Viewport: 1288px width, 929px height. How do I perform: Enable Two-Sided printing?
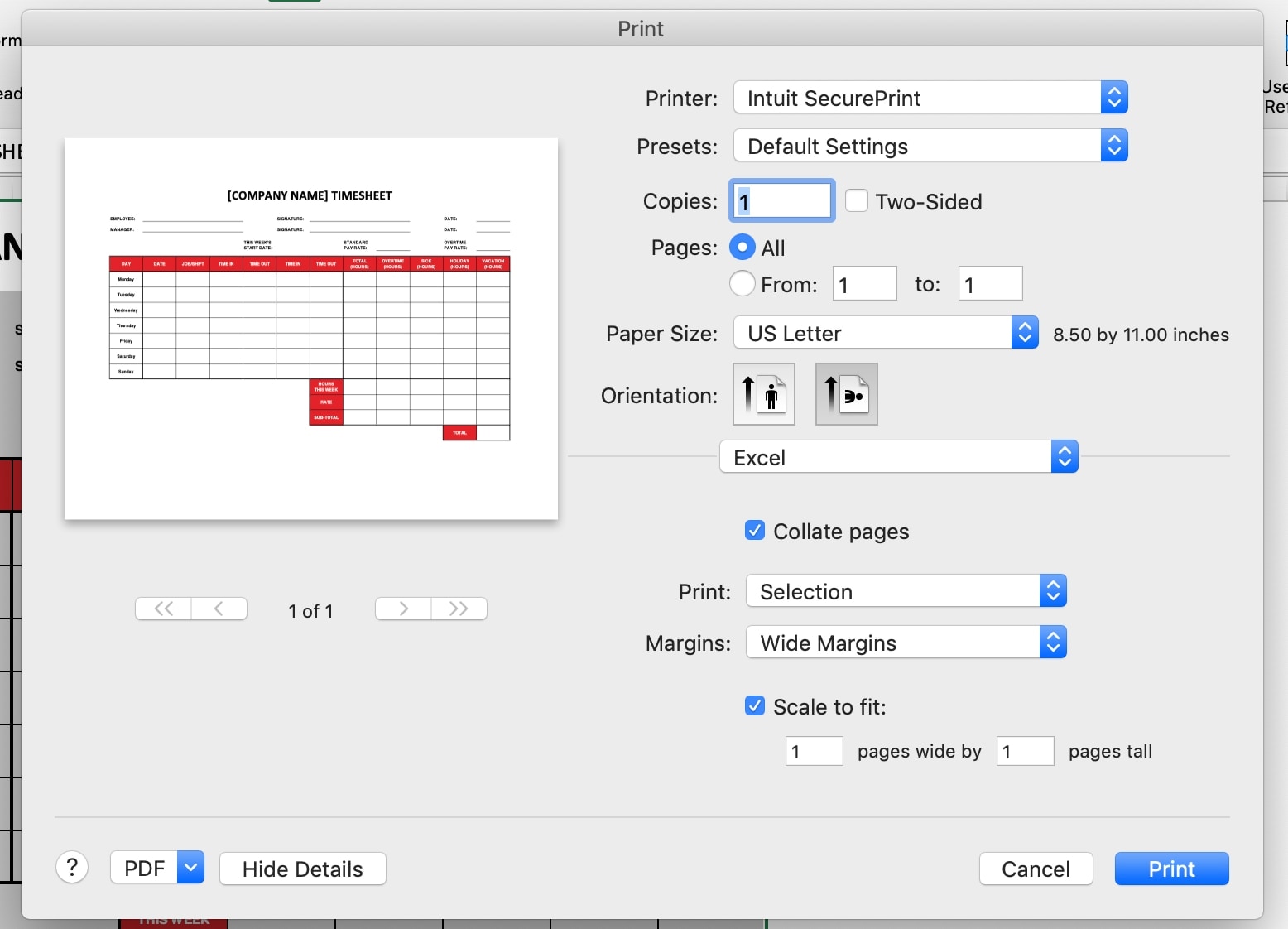[857, 200]
